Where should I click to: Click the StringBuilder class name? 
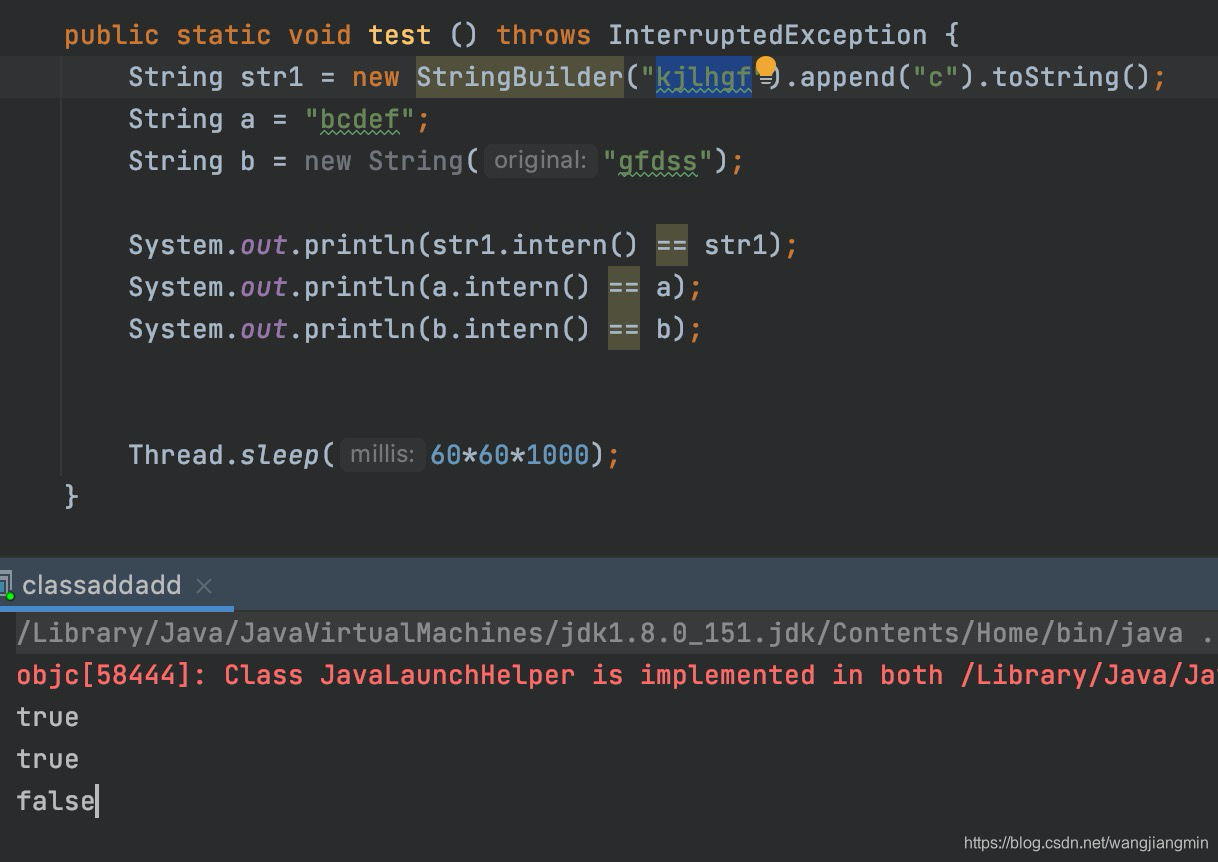coord(520,77)
